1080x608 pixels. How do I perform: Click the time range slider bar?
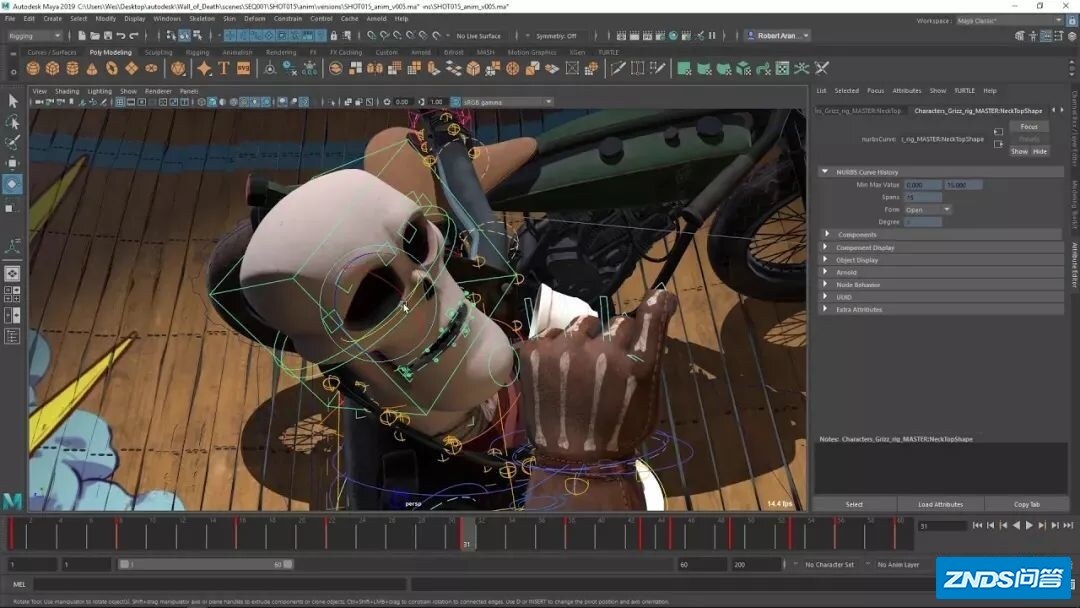tap(205, 565)
